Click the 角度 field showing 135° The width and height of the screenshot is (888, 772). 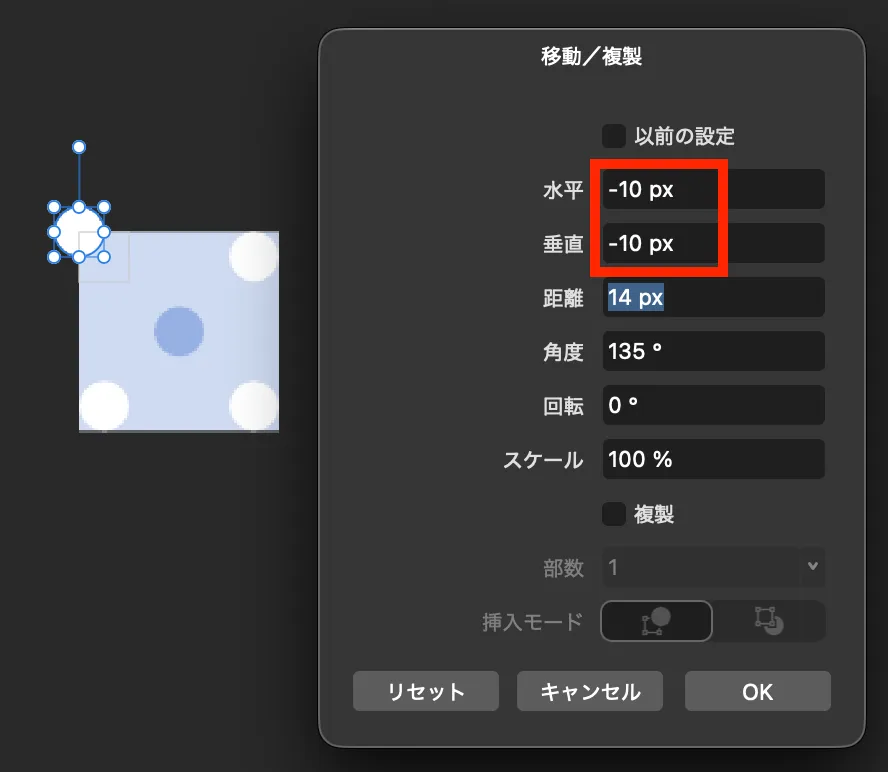(x=713, y=351)
